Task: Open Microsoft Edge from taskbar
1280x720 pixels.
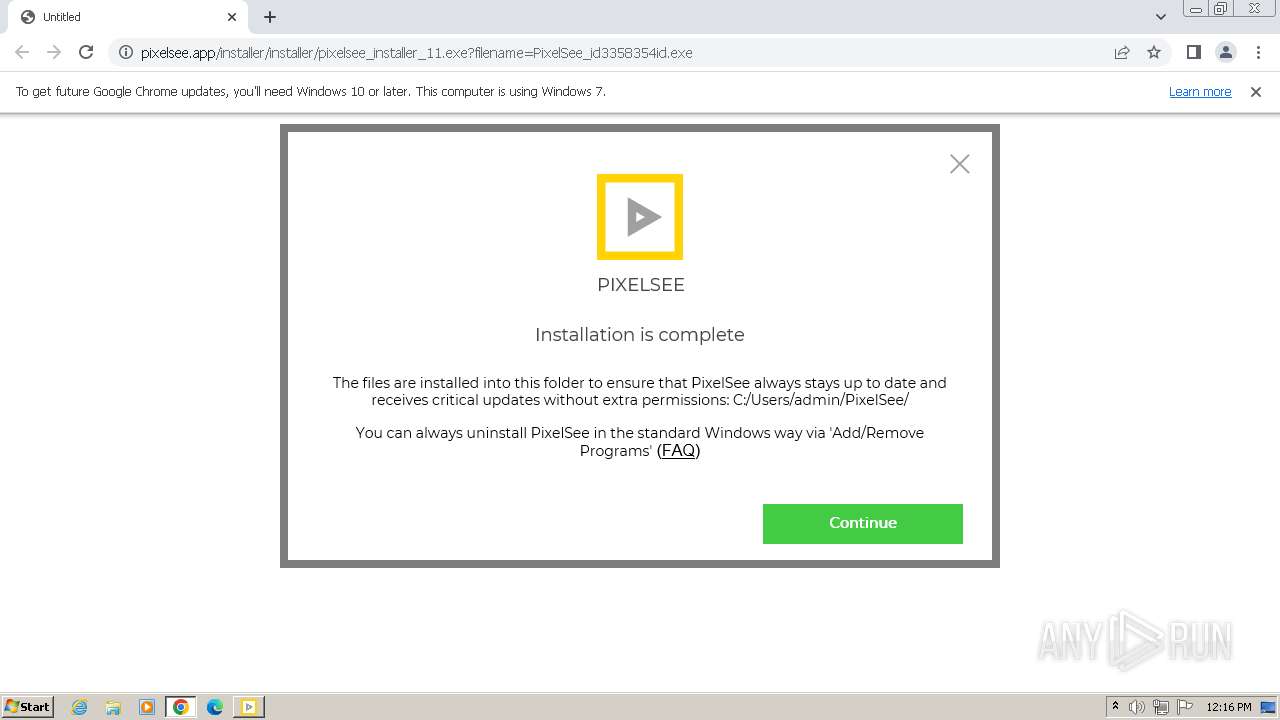Action: coord(215,707)
